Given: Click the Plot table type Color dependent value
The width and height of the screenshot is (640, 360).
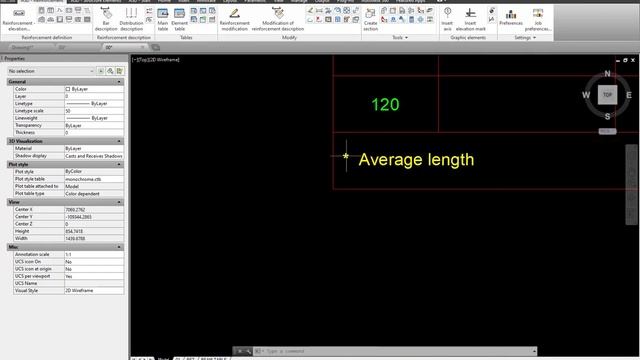Looking at the screenshot, I should (94, 194).
